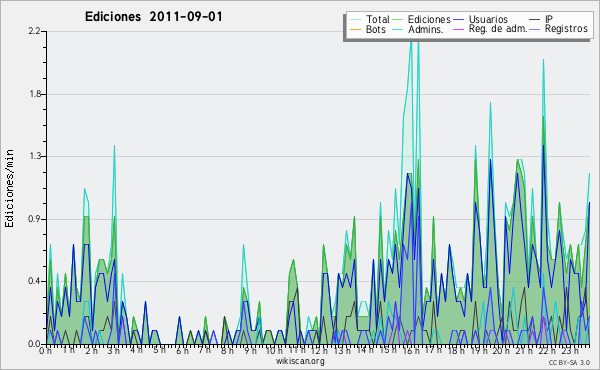600x370 pixels.
Task: Click the Total legend color line
Action: [355, 20]
